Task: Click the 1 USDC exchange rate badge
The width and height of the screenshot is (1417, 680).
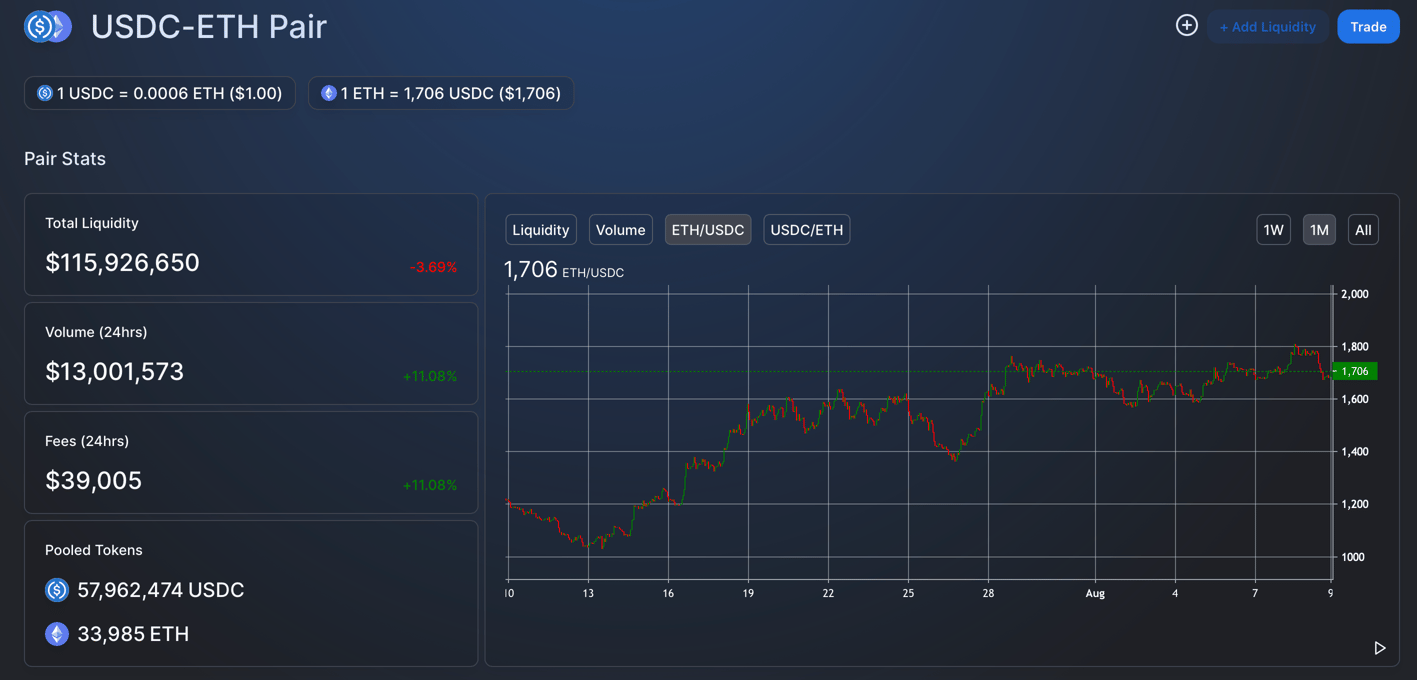Action: pos(159,93)
